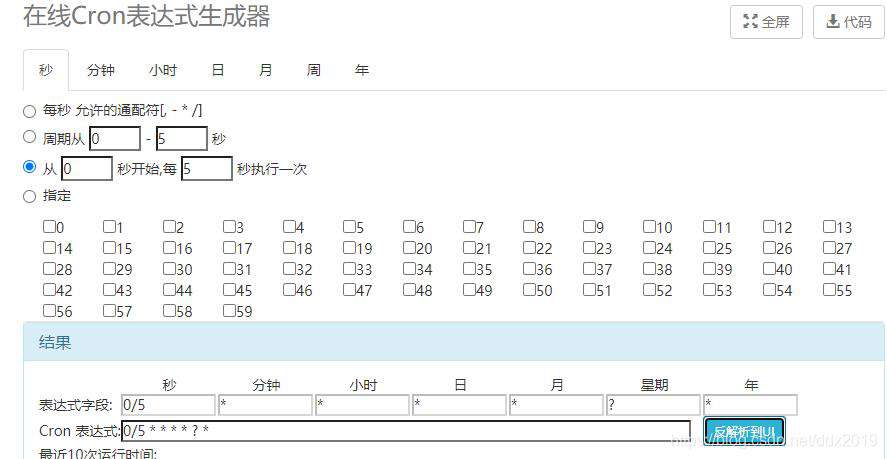Open the 年 tab
This screenshot has width=887, height=459.
[x=361, y=70]
